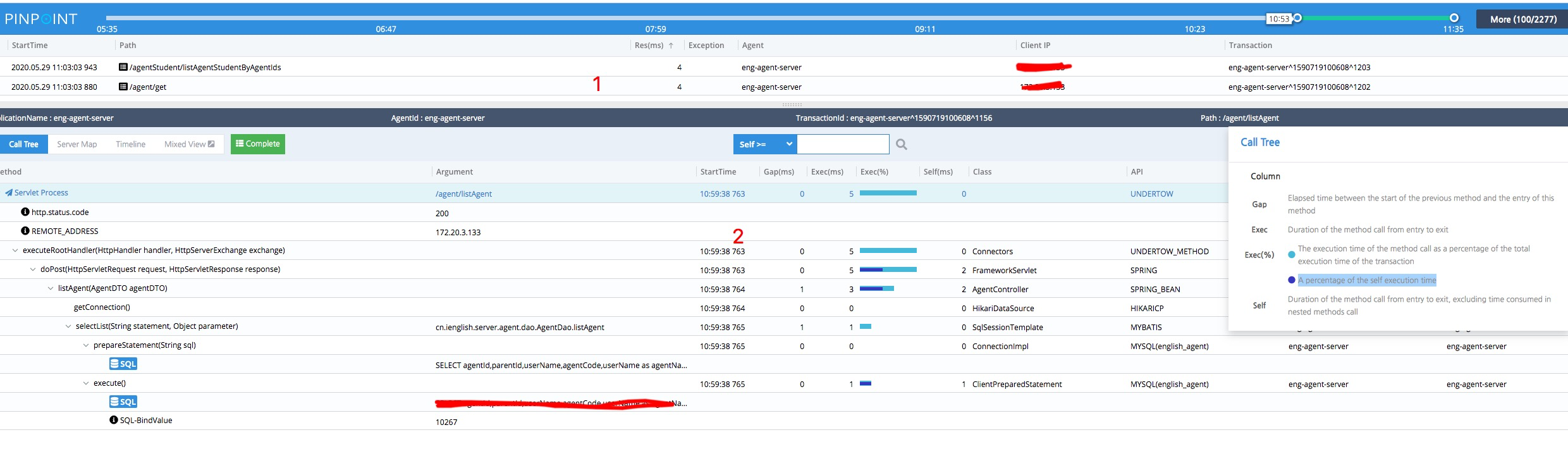
Task: Click the 10:53 timeline slider handle
Action: [1297, 18]
